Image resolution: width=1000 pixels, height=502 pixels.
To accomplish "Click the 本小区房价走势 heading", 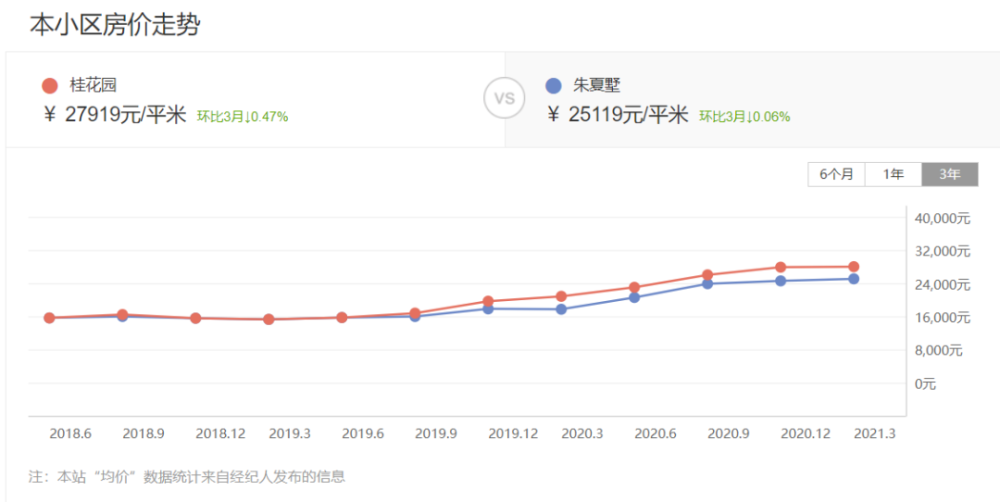I will point(114,25).
